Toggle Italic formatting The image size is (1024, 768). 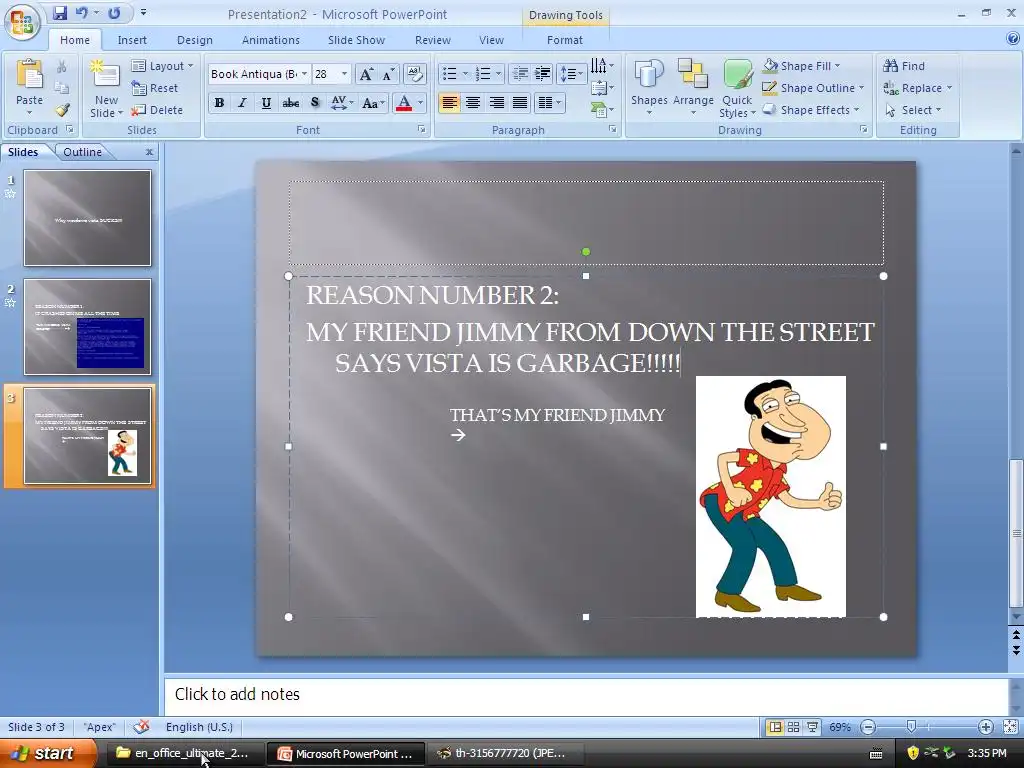click(x=242, y=103)
